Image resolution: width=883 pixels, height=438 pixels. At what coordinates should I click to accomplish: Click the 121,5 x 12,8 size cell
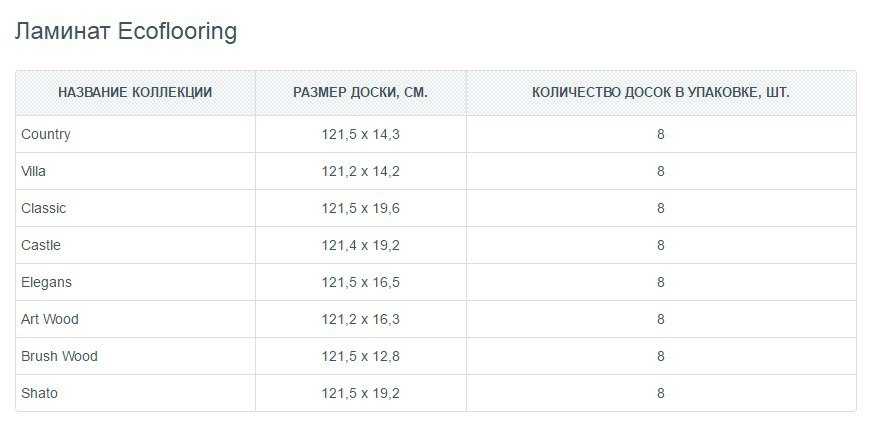point(360,356)
